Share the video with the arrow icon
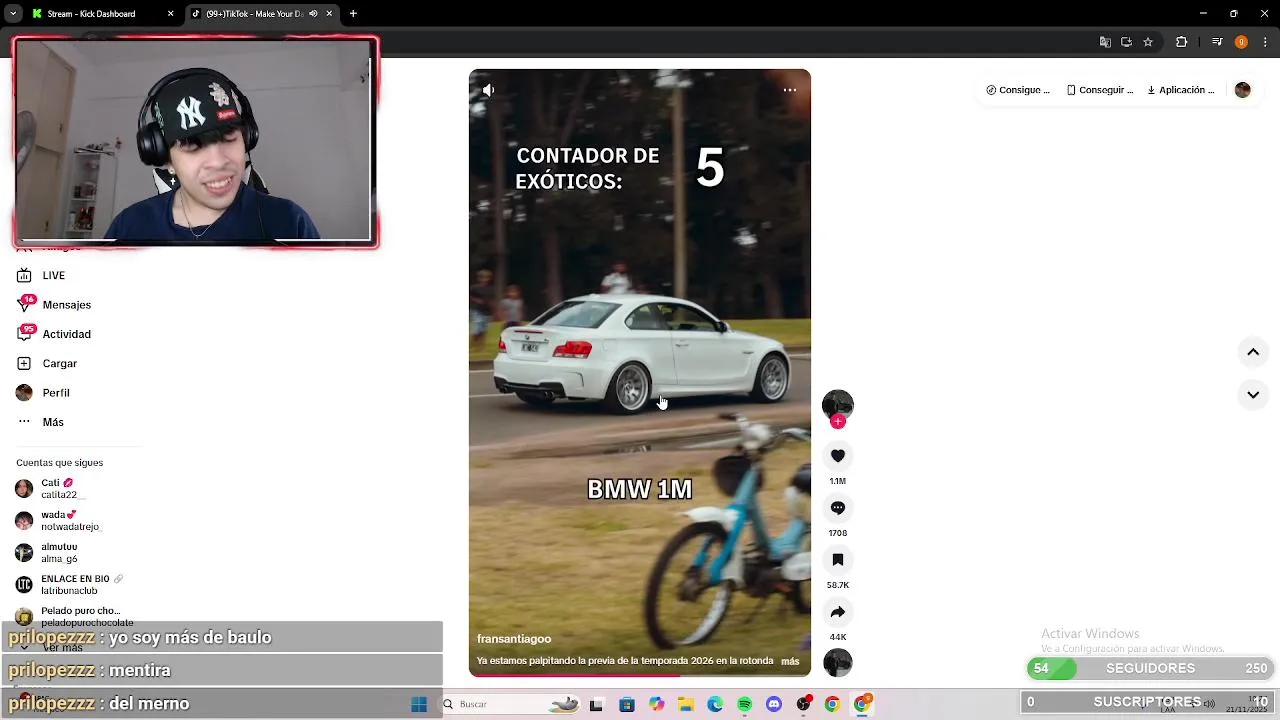This screenshot has width=1280, height=720. click(838, 612)
